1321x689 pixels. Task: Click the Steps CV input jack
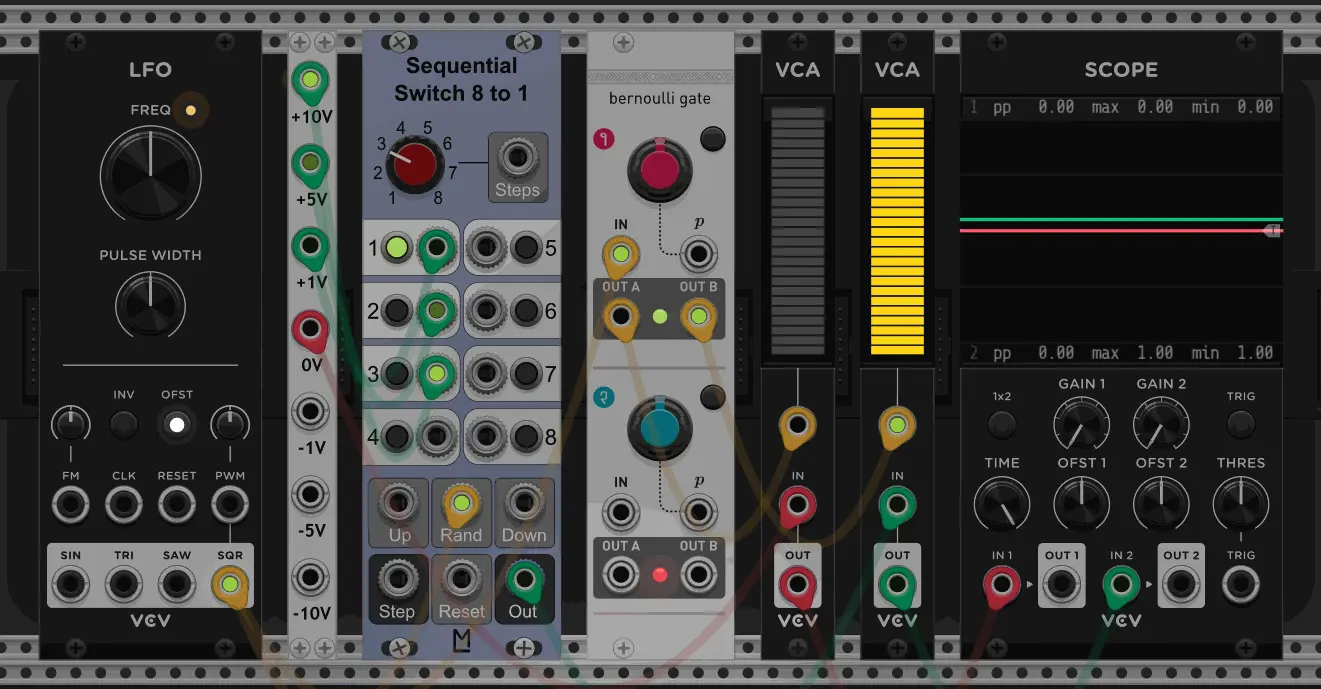click(517, 157)
